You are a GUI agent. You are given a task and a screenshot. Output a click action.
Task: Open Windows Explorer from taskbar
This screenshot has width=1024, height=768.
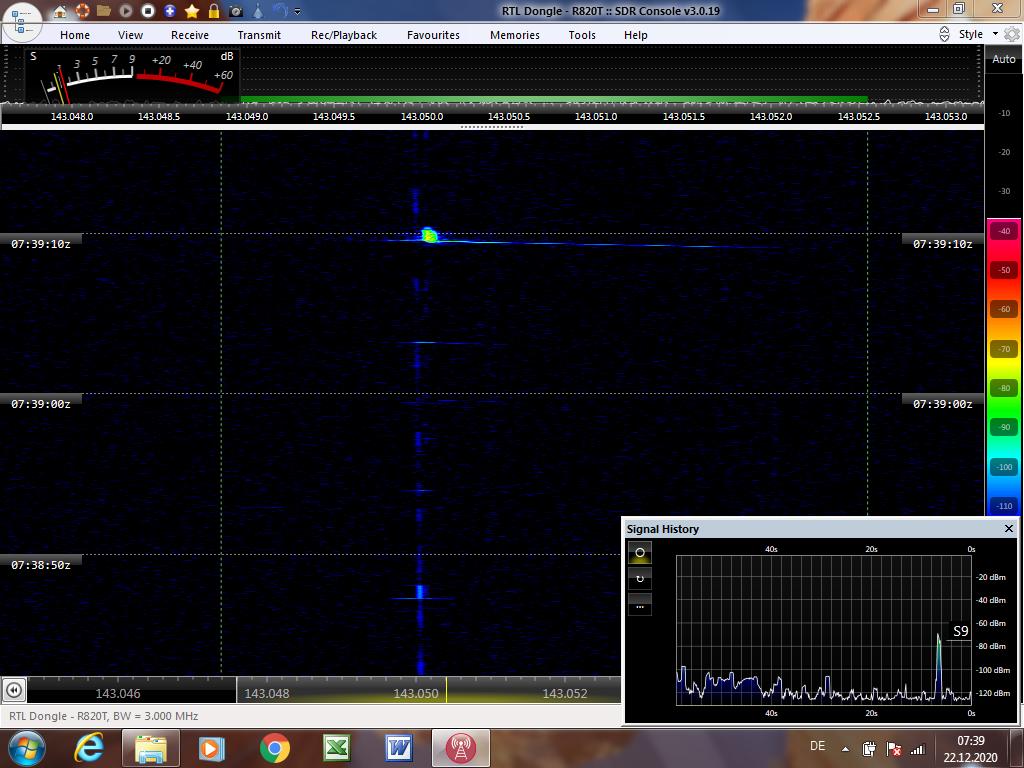coord(150,748)
